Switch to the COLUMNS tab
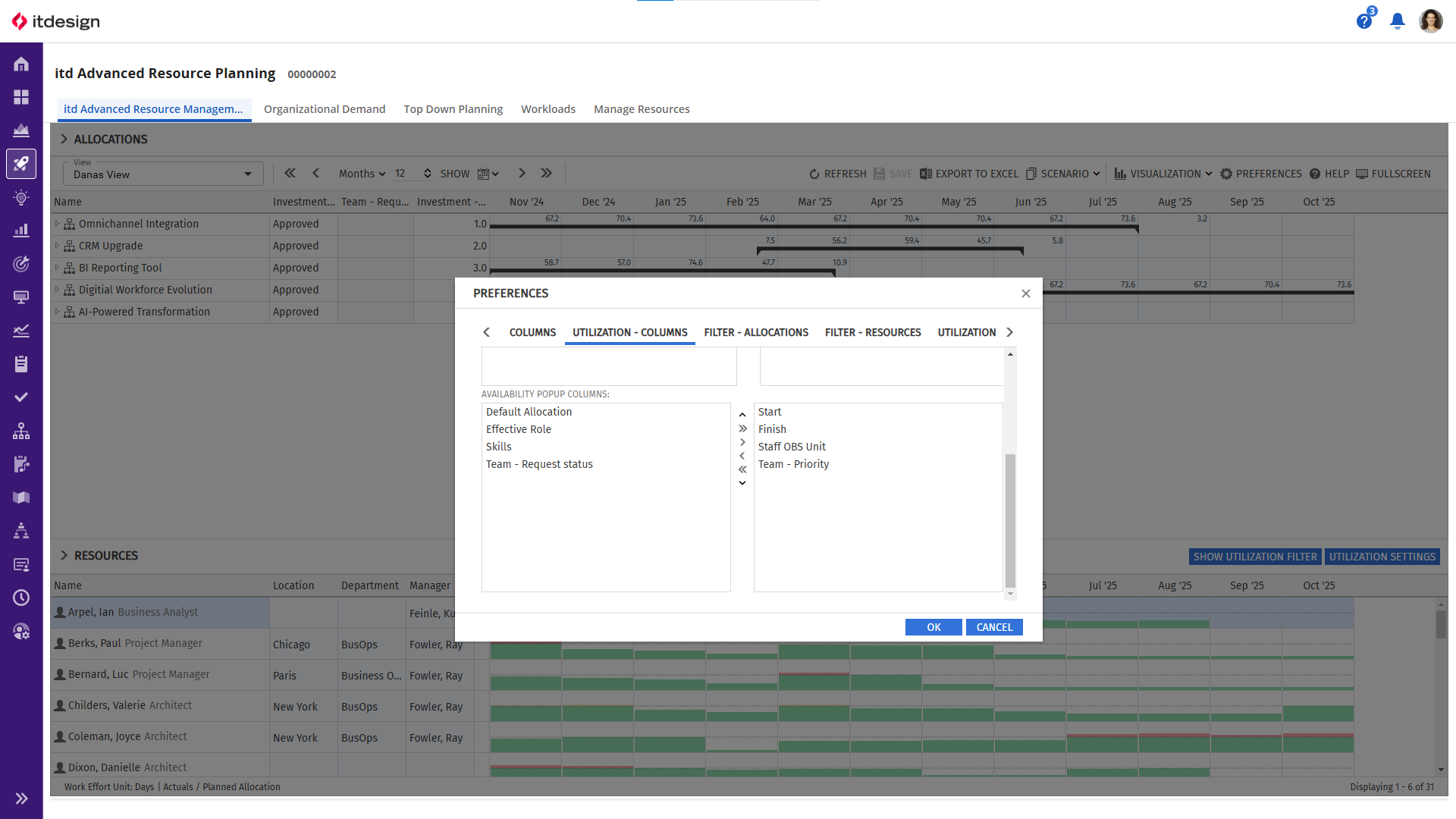Screen dimensions: 1456x819 [532, 332]
